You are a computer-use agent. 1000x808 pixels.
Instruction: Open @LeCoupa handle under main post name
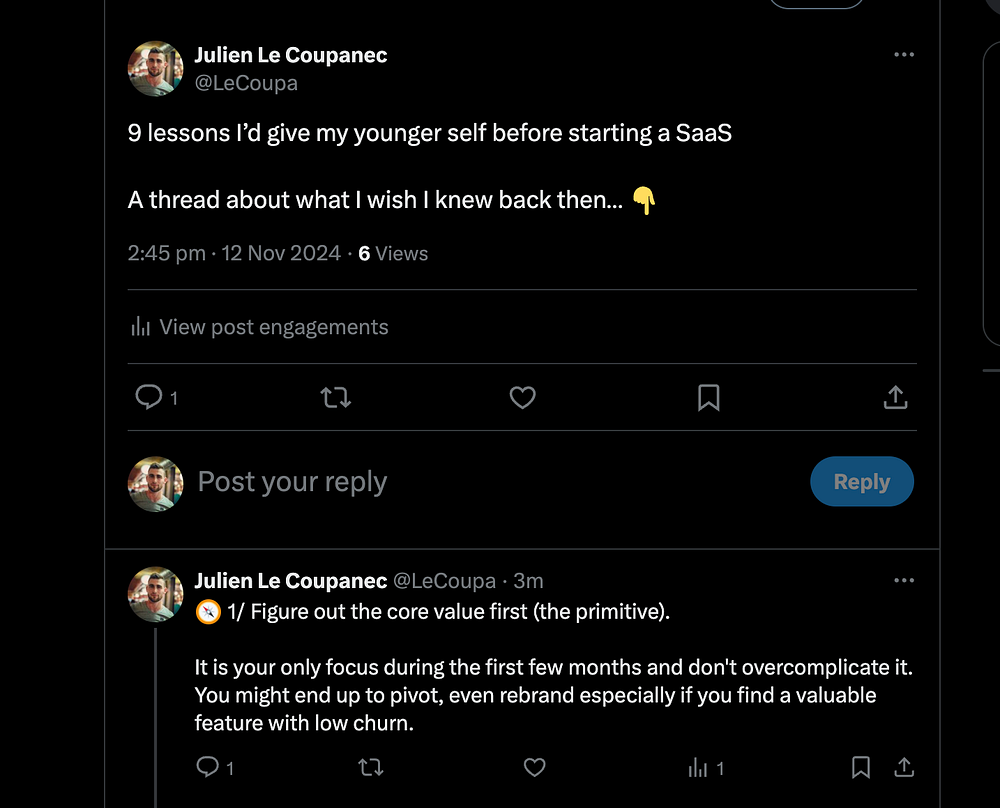pyautogui.click(x=246, y=83)
